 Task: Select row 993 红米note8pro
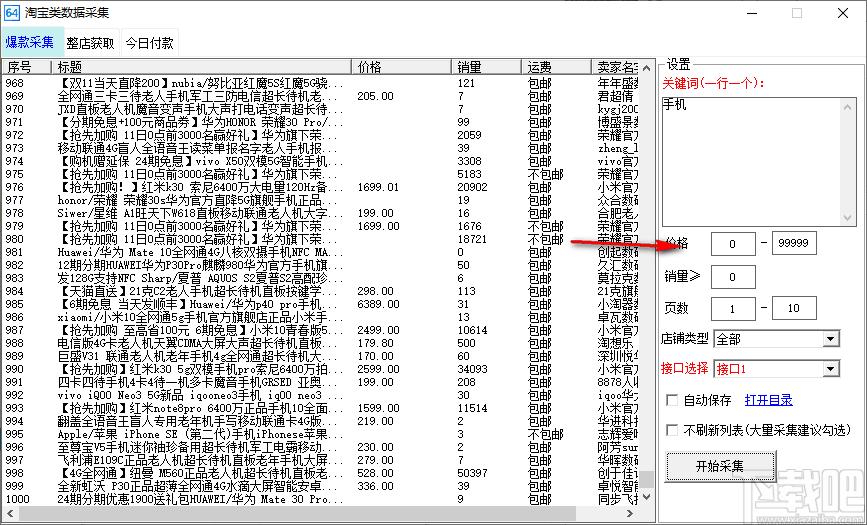coord(321,408)
